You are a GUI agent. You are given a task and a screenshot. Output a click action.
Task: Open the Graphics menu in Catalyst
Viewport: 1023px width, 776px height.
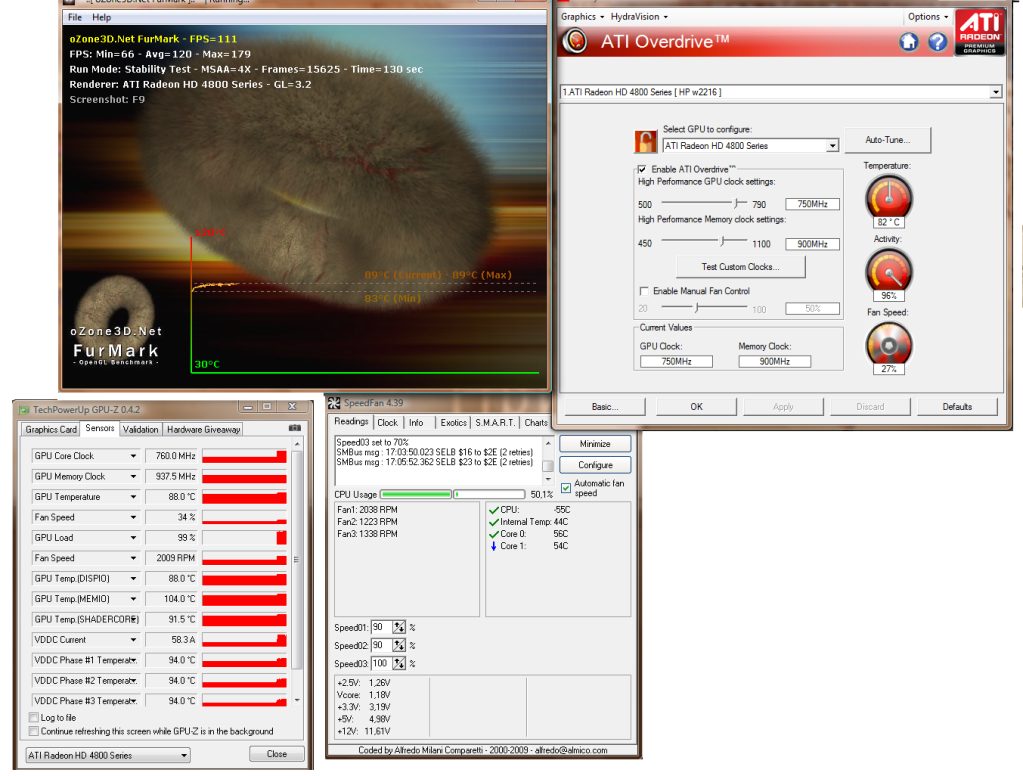pos(582,17)
